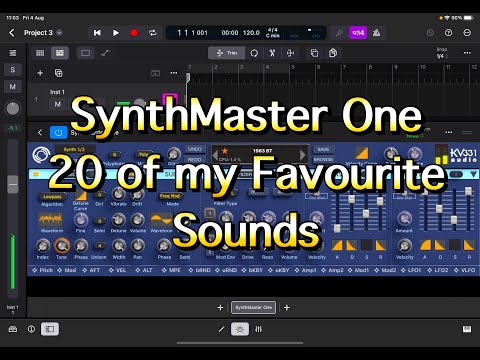Tap the 120.0 tempo display

point(251,33)
